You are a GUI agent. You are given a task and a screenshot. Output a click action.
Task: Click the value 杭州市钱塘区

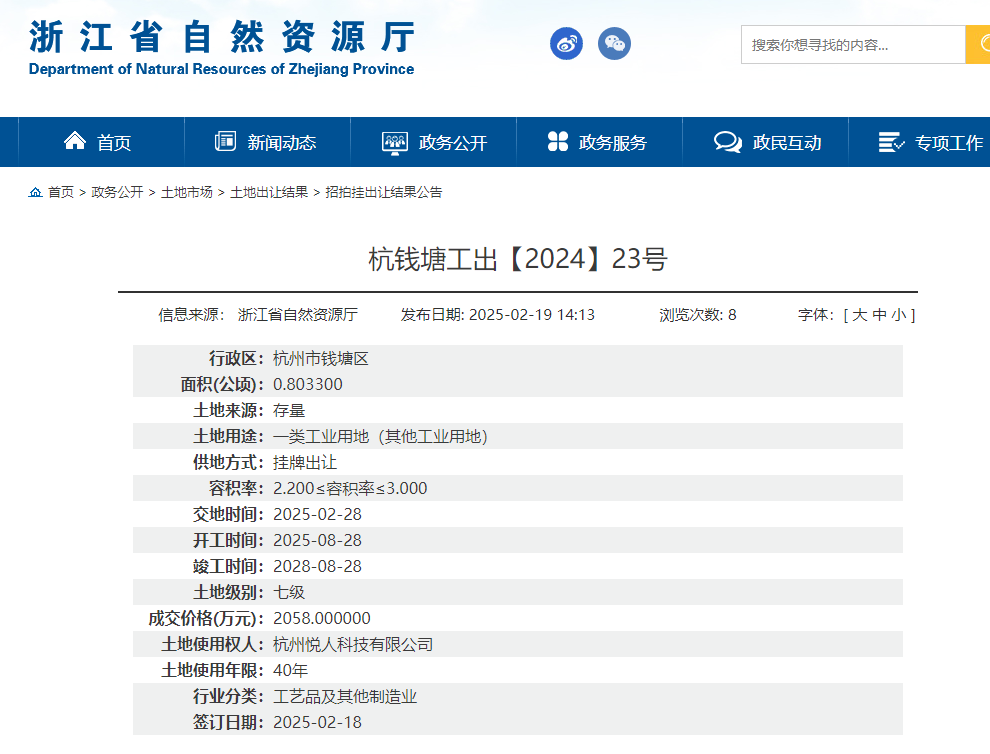pyautogui.click(x=321, y=359)
